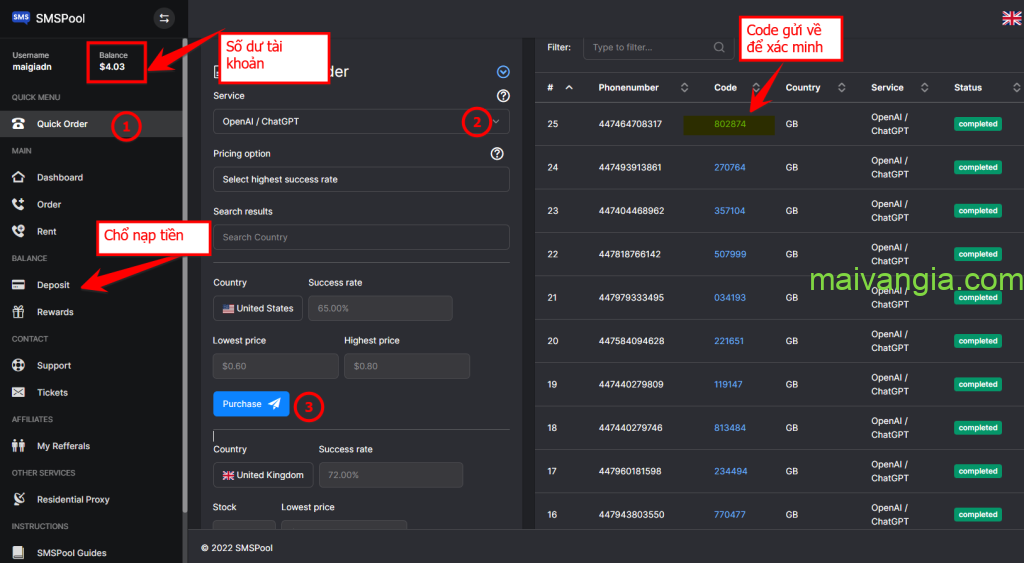Image resolution: width=1024 pixels, height=563 pixels.
Task: Click the 65.00% success rate field
Action: click(380, 308)
